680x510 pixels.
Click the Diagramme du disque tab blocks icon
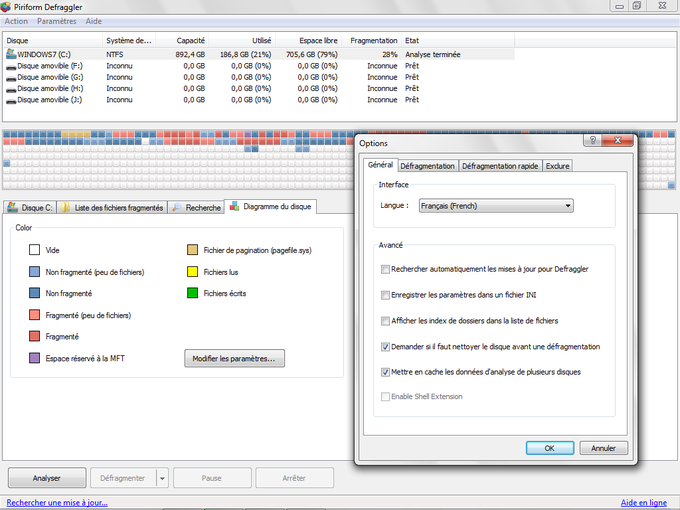[234, 206]
